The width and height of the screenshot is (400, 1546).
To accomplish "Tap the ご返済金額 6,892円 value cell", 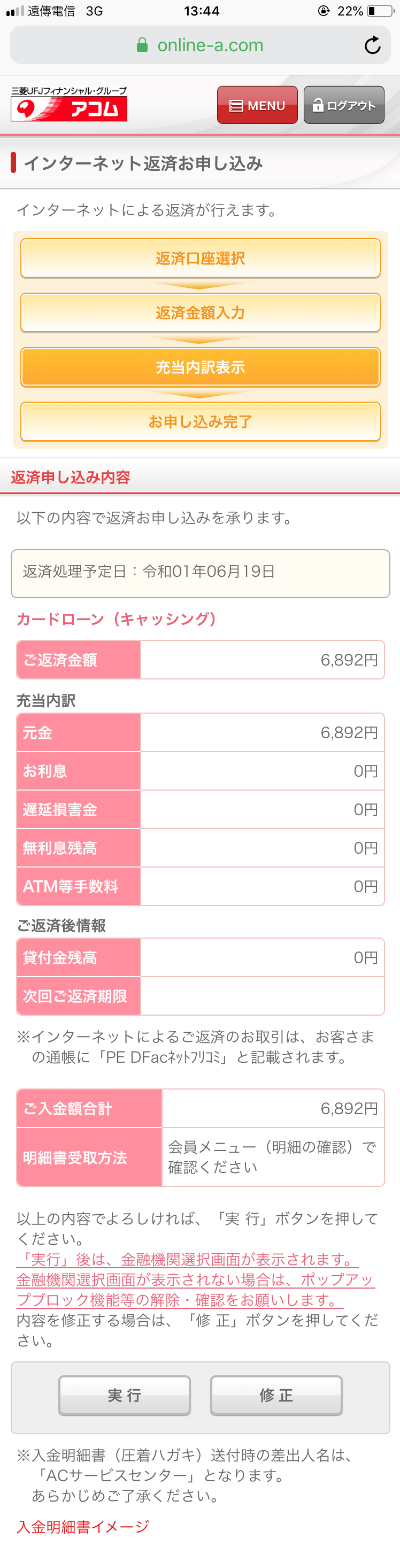I will [262, 660].
